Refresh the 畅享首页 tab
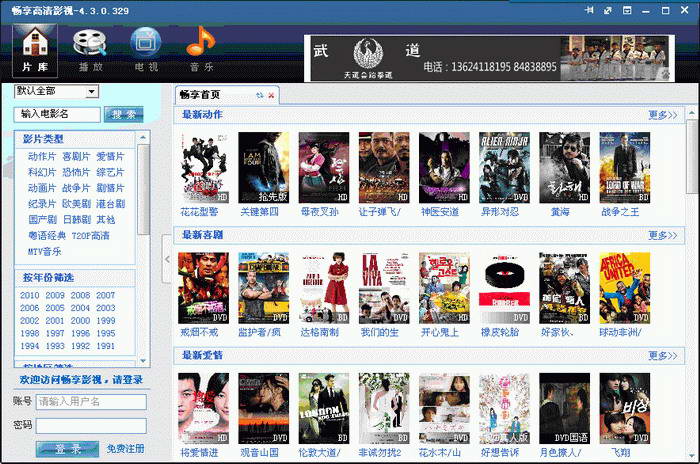Screen dimensions: 700x464 pos(260,95)
